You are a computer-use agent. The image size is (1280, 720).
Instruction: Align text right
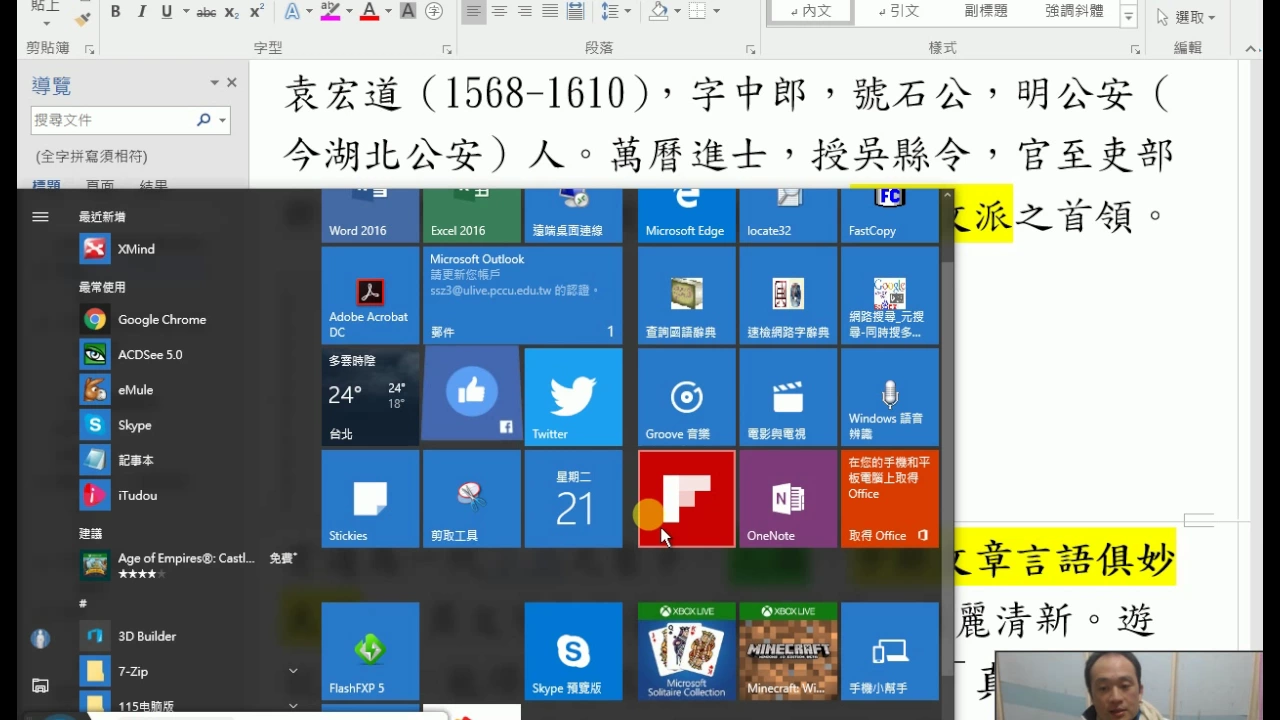[524, 12]
